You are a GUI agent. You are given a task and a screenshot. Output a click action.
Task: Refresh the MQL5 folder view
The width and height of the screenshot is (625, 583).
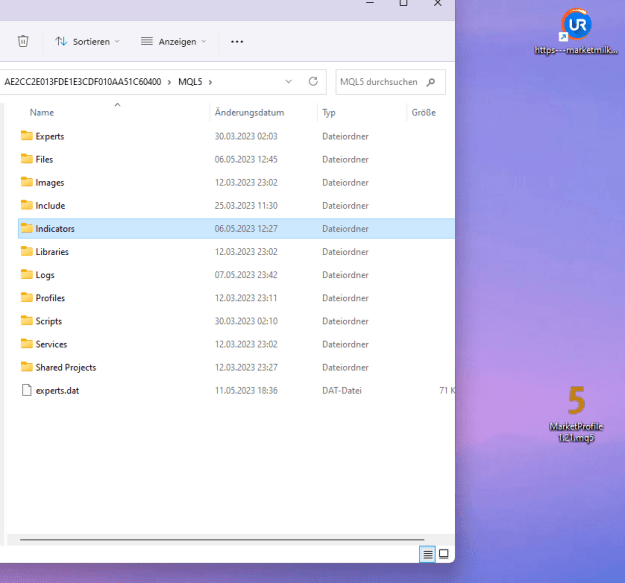click(313, 82)
